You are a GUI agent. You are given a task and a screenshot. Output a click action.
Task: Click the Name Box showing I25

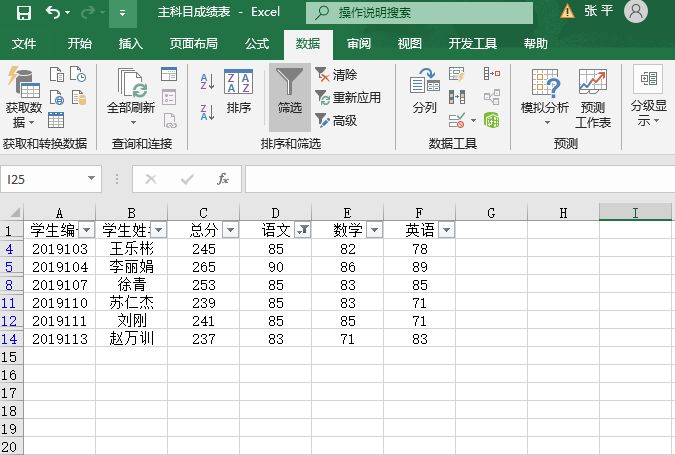point(43,179)
